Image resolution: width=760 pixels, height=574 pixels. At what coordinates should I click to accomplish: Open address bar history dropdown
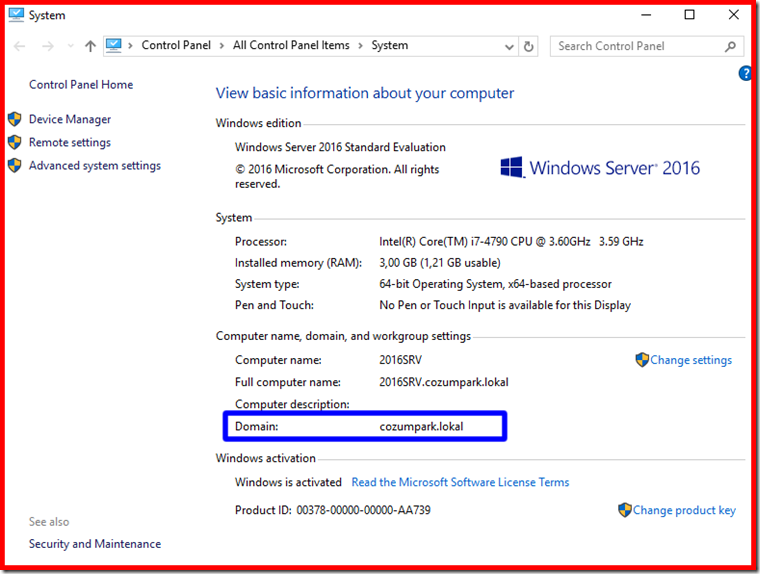coord(509,47)
